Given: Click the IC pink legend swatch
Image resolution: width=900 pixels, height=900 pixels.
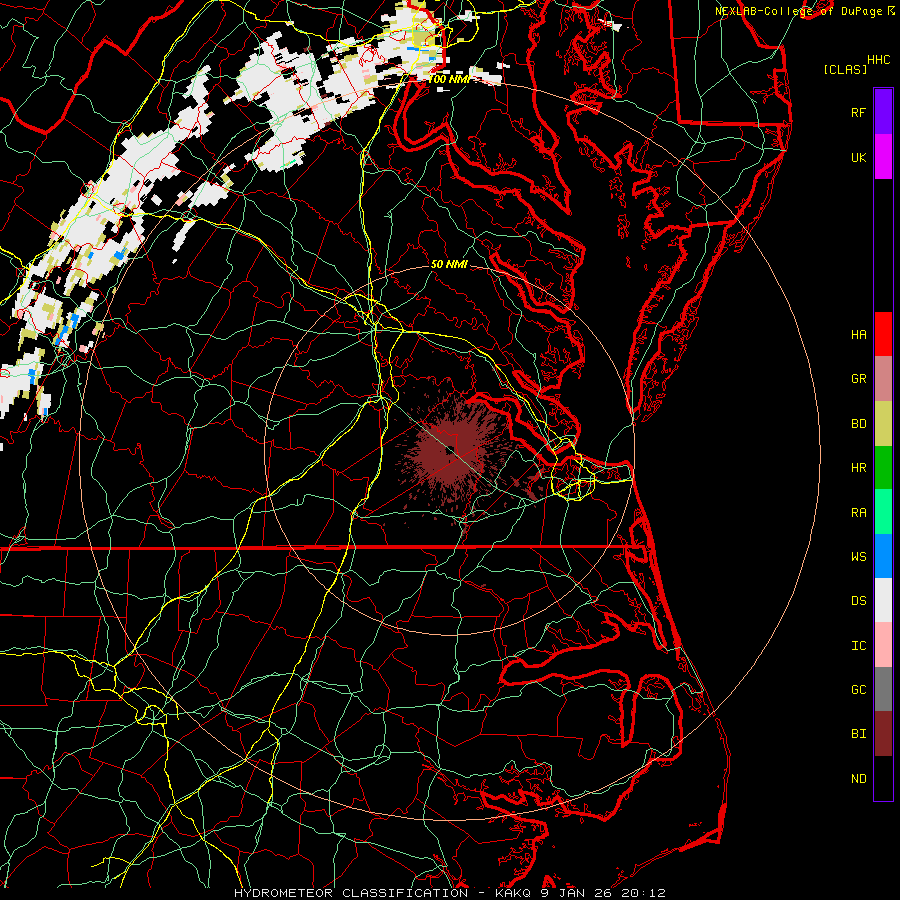Looking at the screenshot, I should 883,645.
